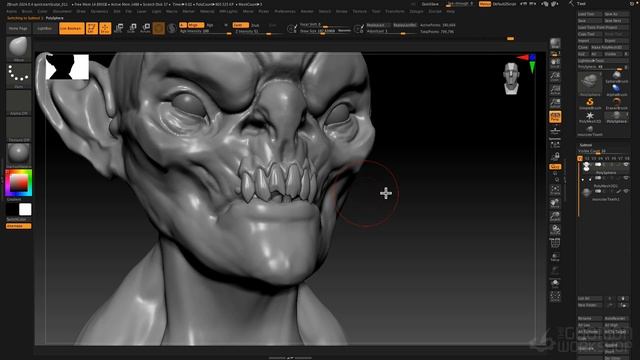The width and height of the screenshot is (640, 360).
Task: Click the BPR render icon
Action: pos(555,44)
